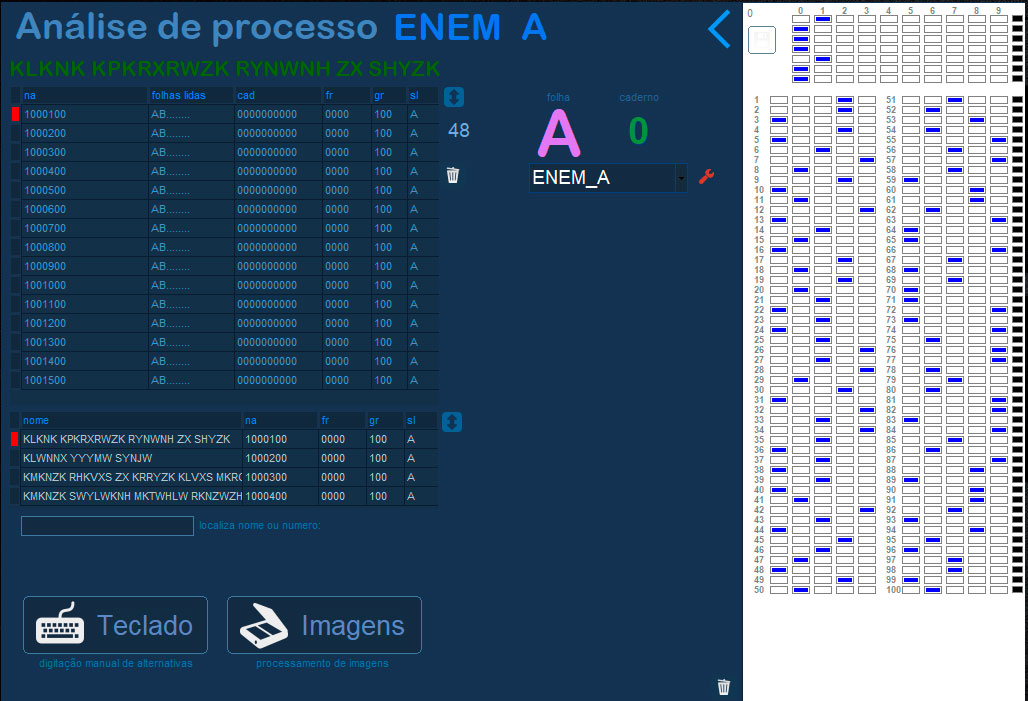Click the sort arrows icon beside the nome table
1028x701 pixels.
(x=452, y=422)
